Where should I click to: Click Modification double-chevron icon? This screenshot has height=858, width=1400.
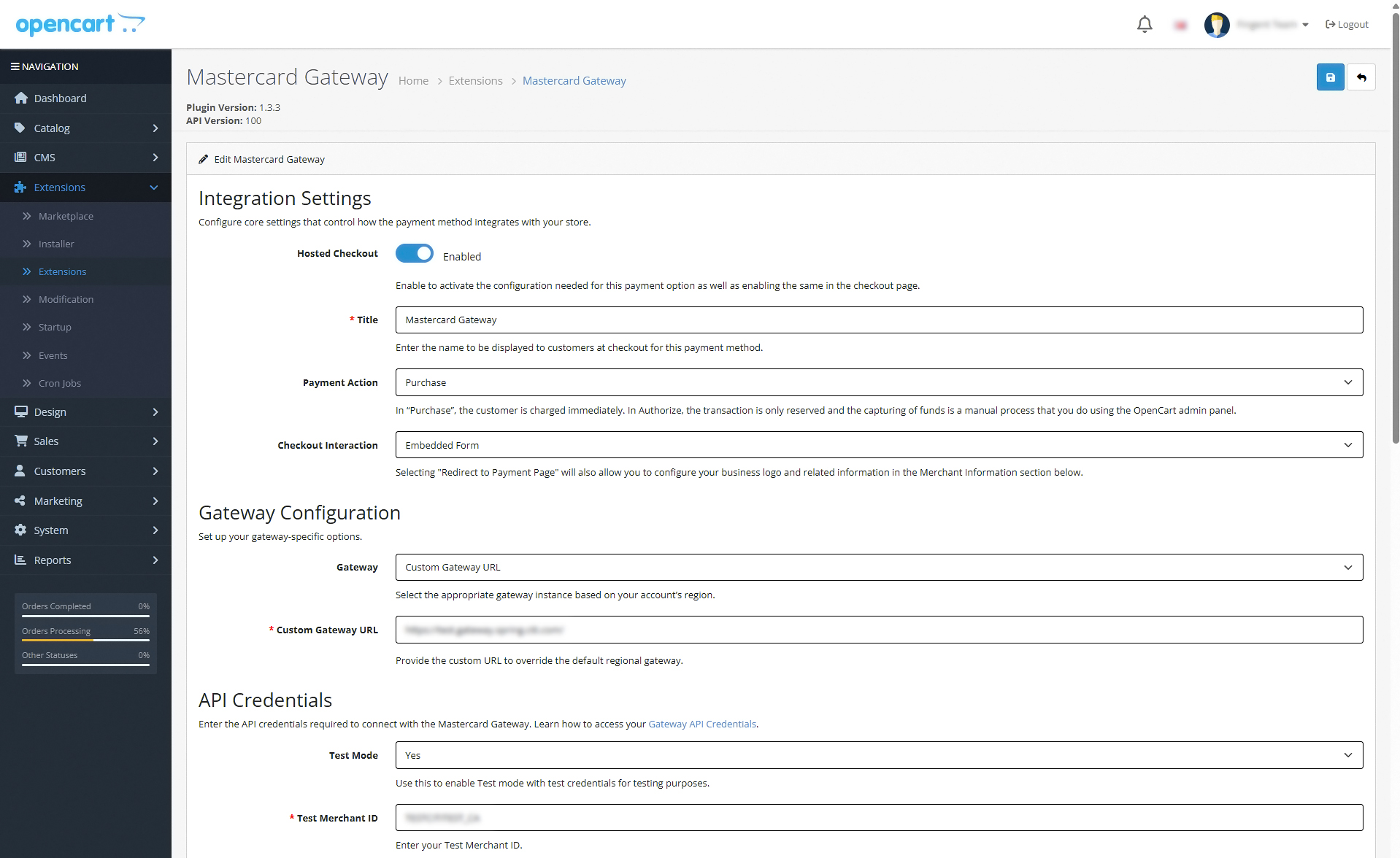[x=27, y=299]
